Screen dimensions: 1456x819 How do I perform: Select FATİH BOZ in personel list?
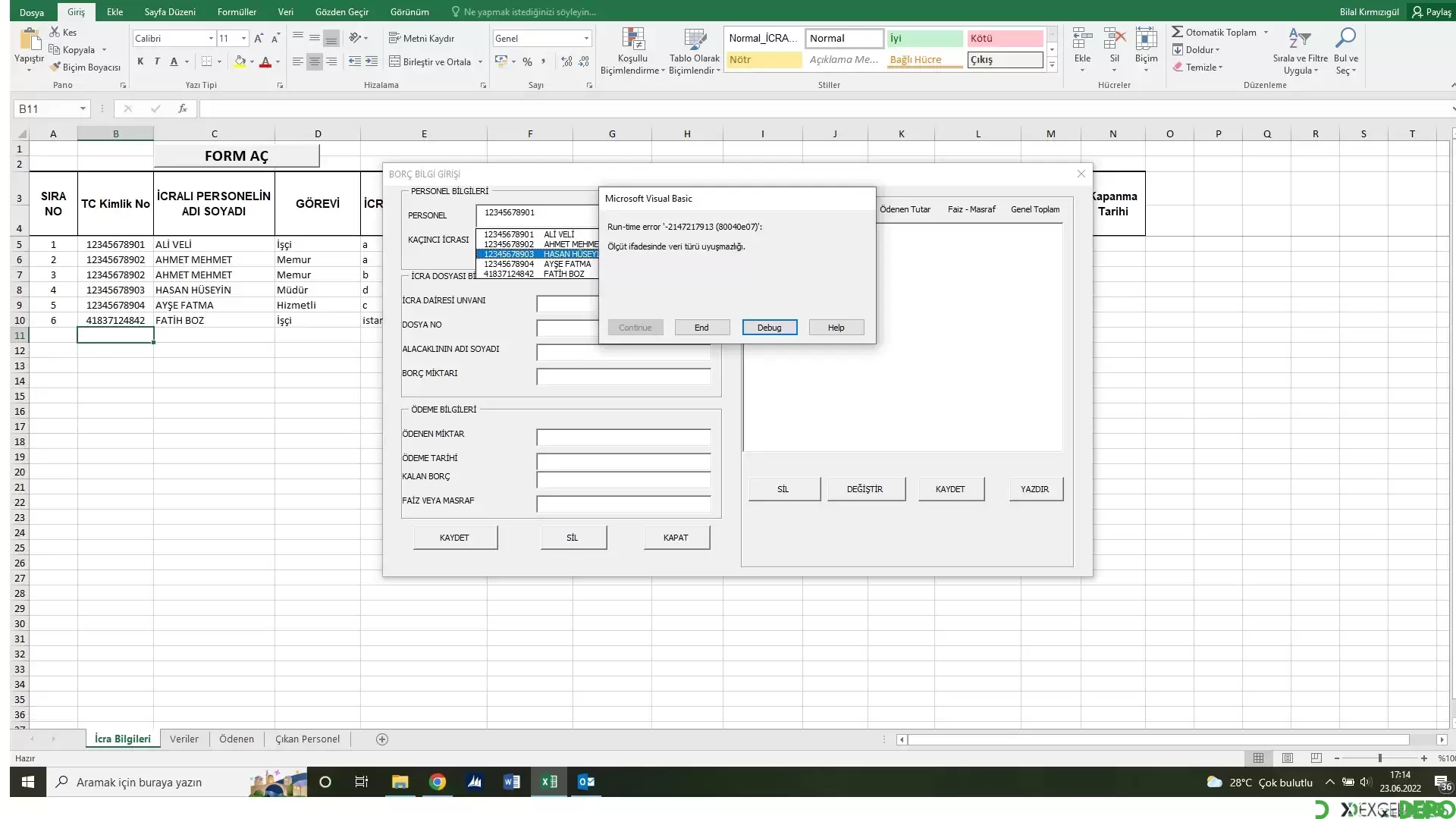pos(538,274)
